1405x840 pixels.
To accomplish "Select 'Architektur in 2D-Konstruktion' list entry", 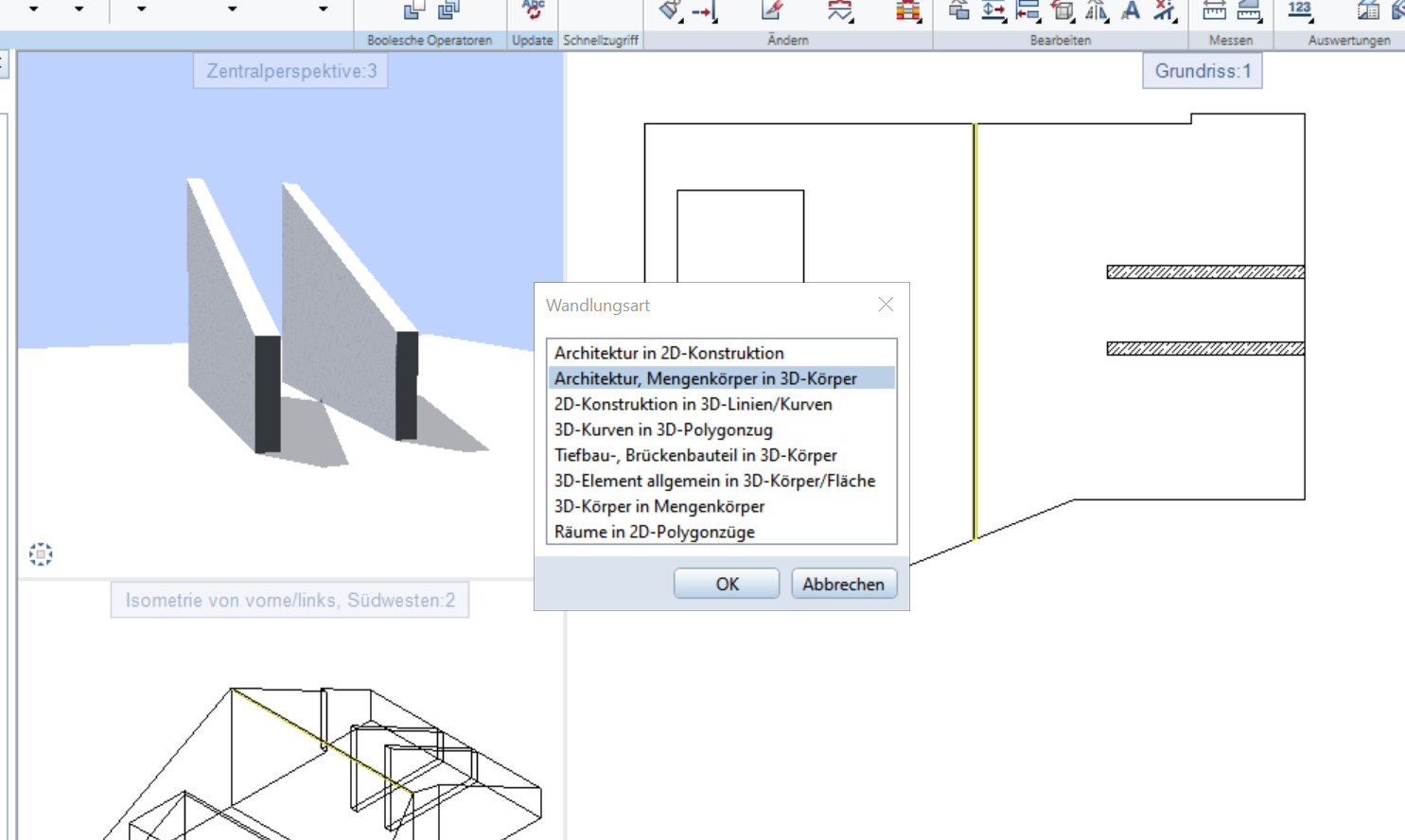I will 669,353.
